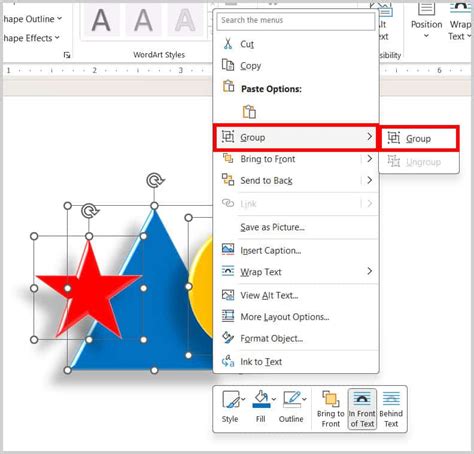Open the Outline dropdown arrow in mini toolbar
The image size is (474, 454).
tap(304, 399)
